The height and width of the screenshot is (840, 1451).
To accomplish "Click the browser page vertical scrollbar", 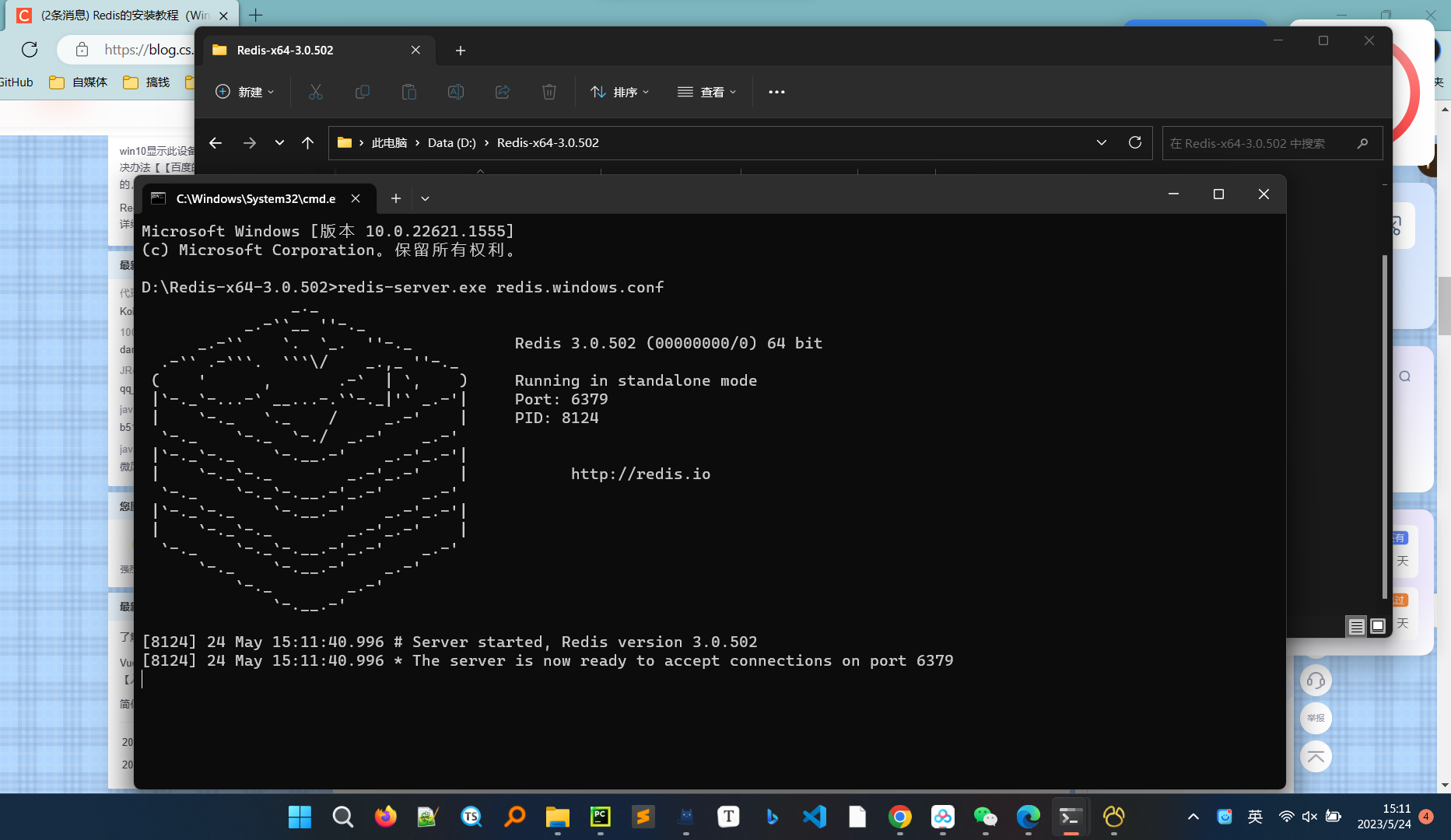I will (x=1445, y=306).
